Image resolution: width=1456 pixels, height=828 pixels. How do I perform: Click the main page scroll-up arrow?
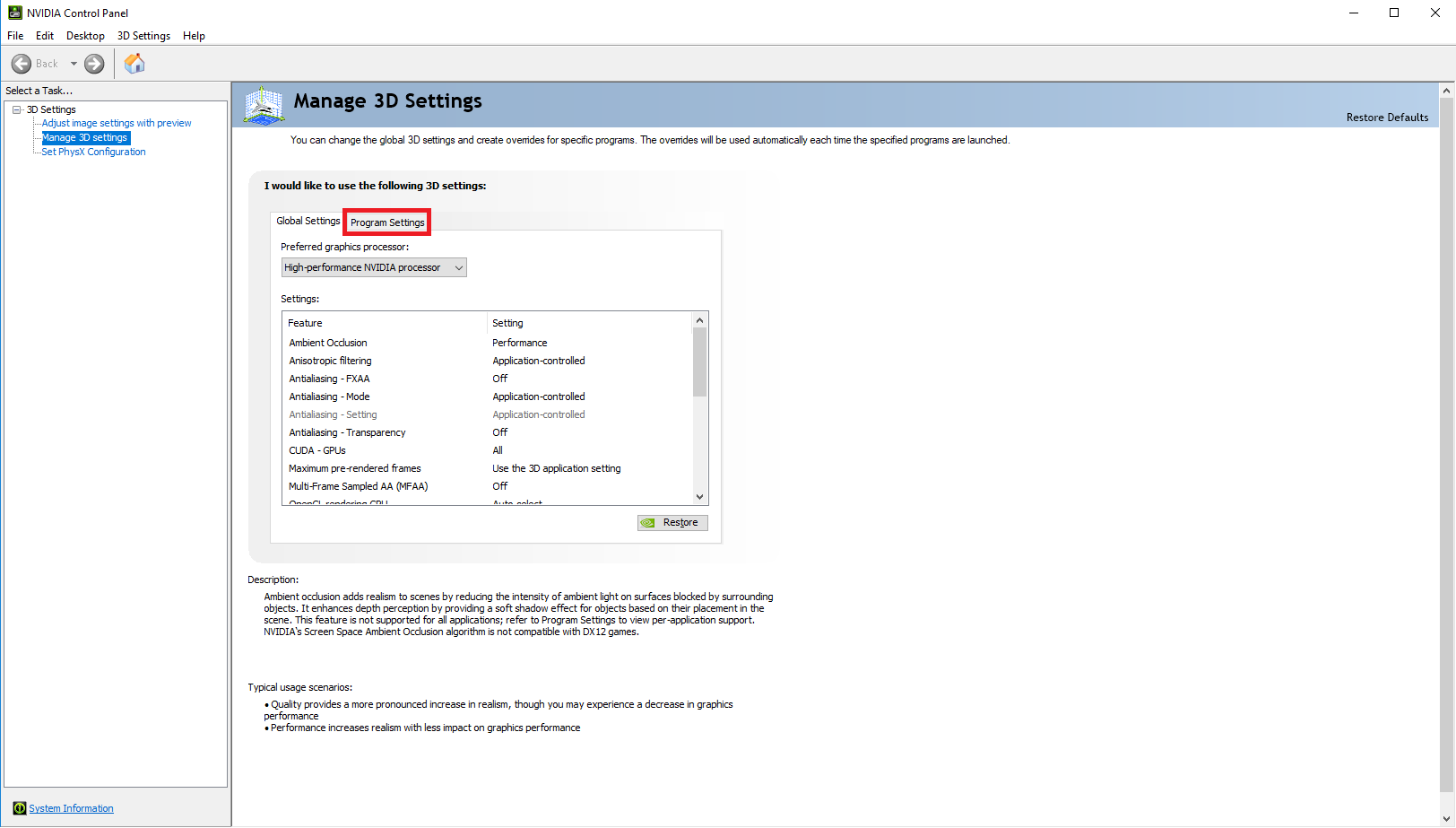point(1446,91)
